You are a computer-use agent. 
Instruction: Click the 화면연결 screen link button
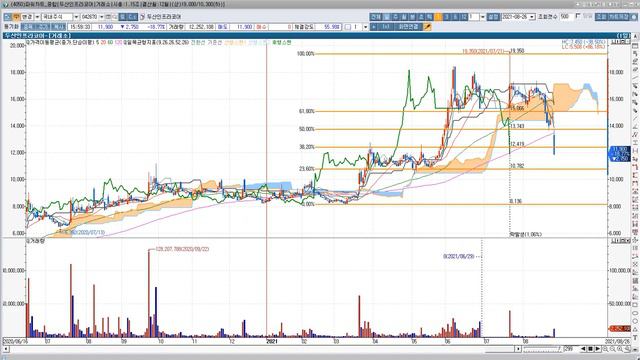(x=409, y=27)
